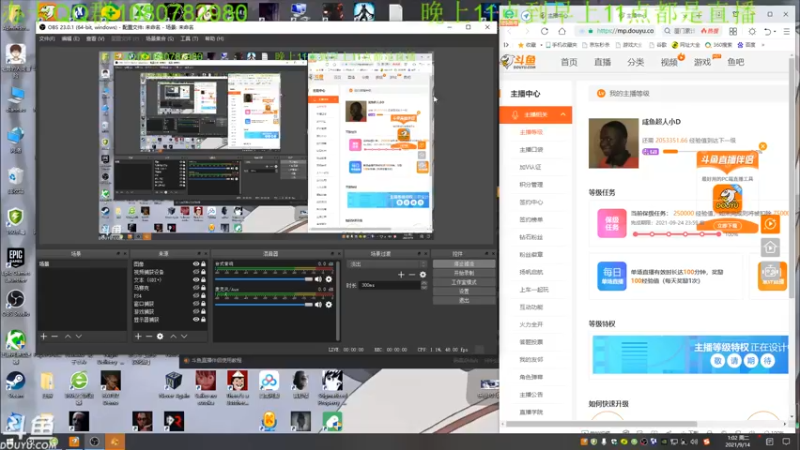Open the browser undo dropdown arrow
The image size is (800, 450).
point(775,31)
